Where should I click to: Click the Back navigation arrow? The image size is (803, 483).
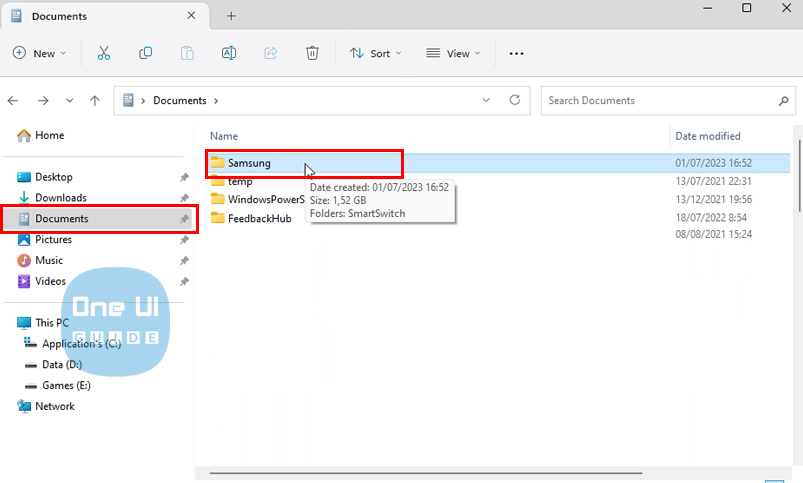[14, 100]
